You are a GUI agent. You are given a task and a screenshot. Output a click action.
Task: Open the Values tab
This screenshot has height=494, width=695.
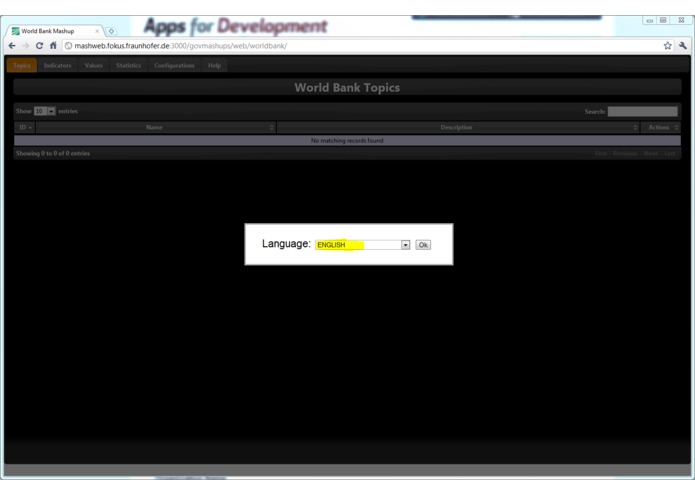pos(94,65)
